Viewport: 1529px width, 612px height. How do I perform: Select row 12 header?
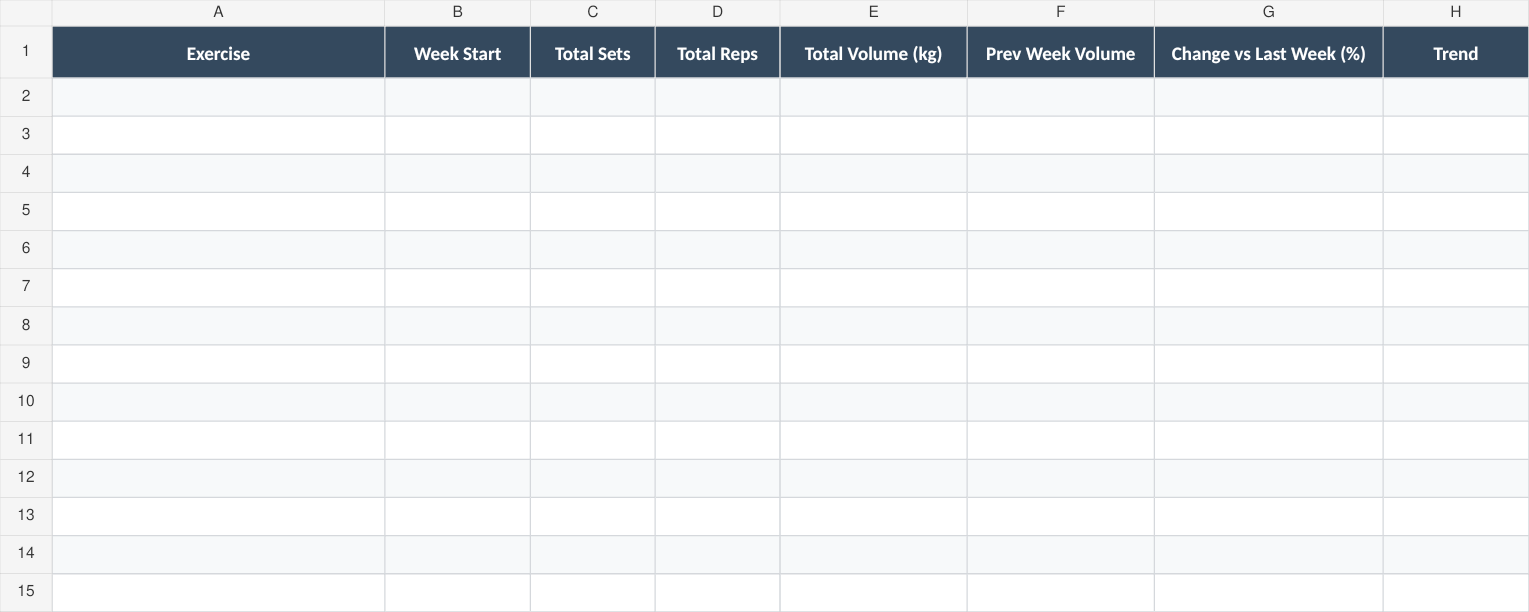point(26,478)
